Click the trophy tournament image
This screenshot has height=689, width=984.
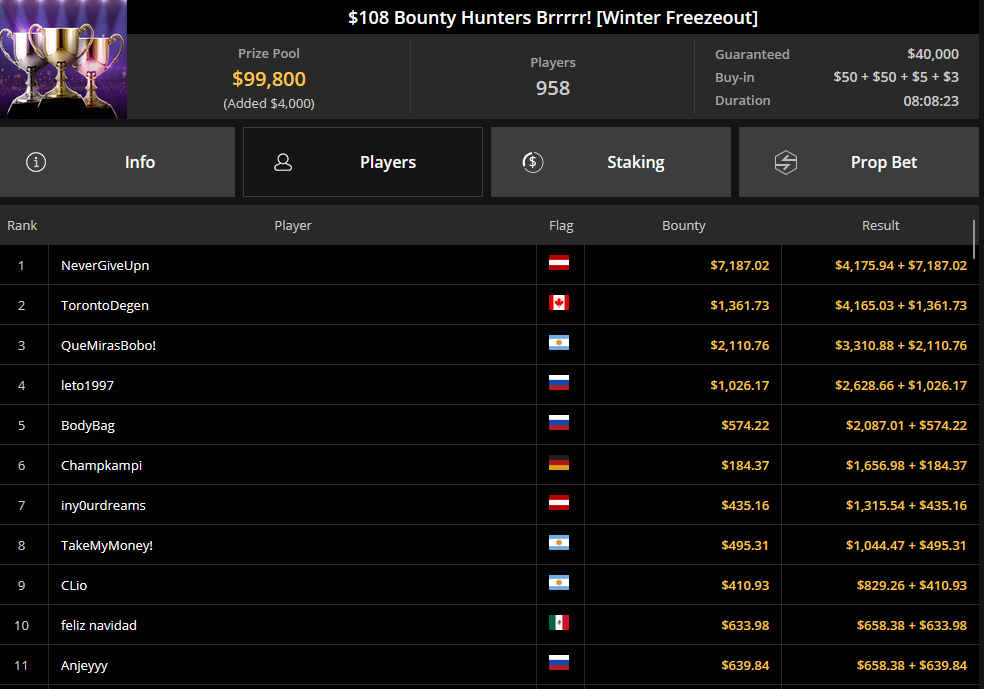coord(63,60)
